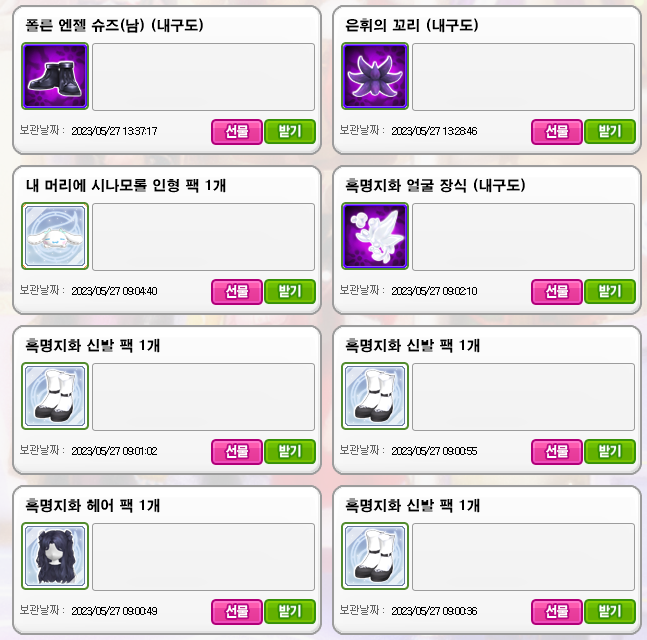The width and height of the screenshot is (647, 640).
Task: Click the 폴른 엔젤 슈즈(남) black boots icon
Action: [x=55, y=76]
